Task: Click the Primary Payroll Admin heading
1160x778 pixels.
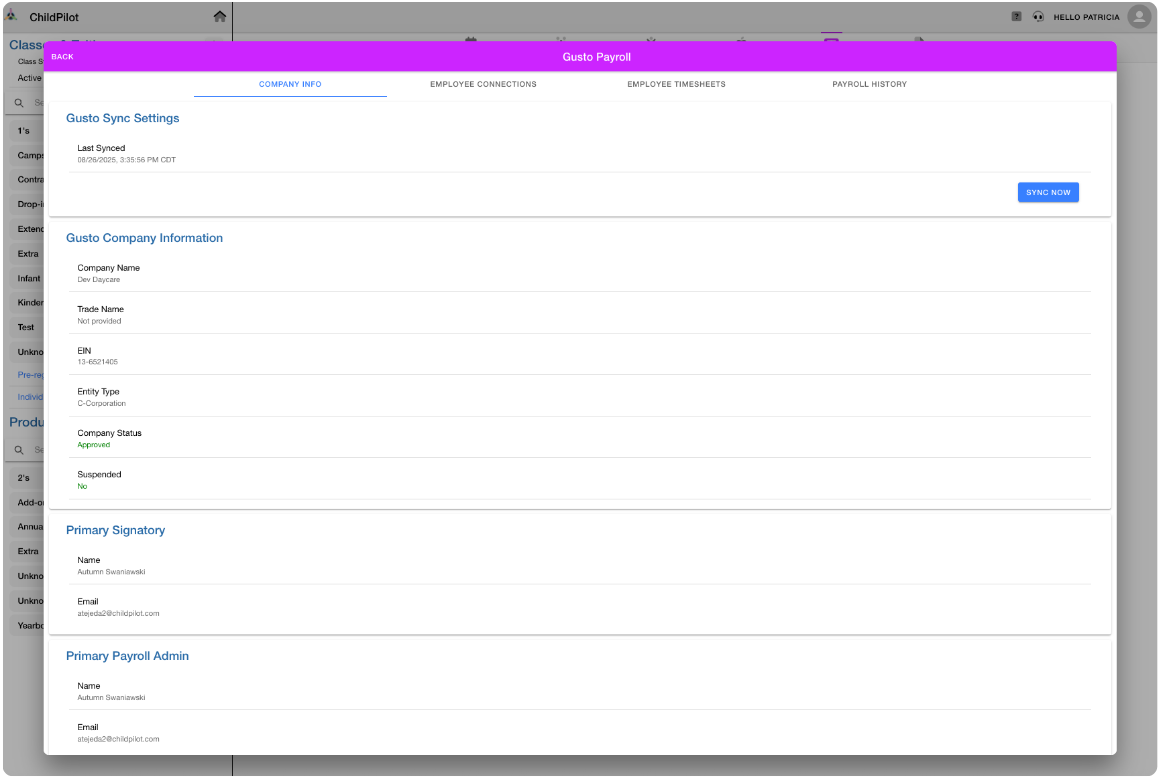Action: tap(127, 656)
